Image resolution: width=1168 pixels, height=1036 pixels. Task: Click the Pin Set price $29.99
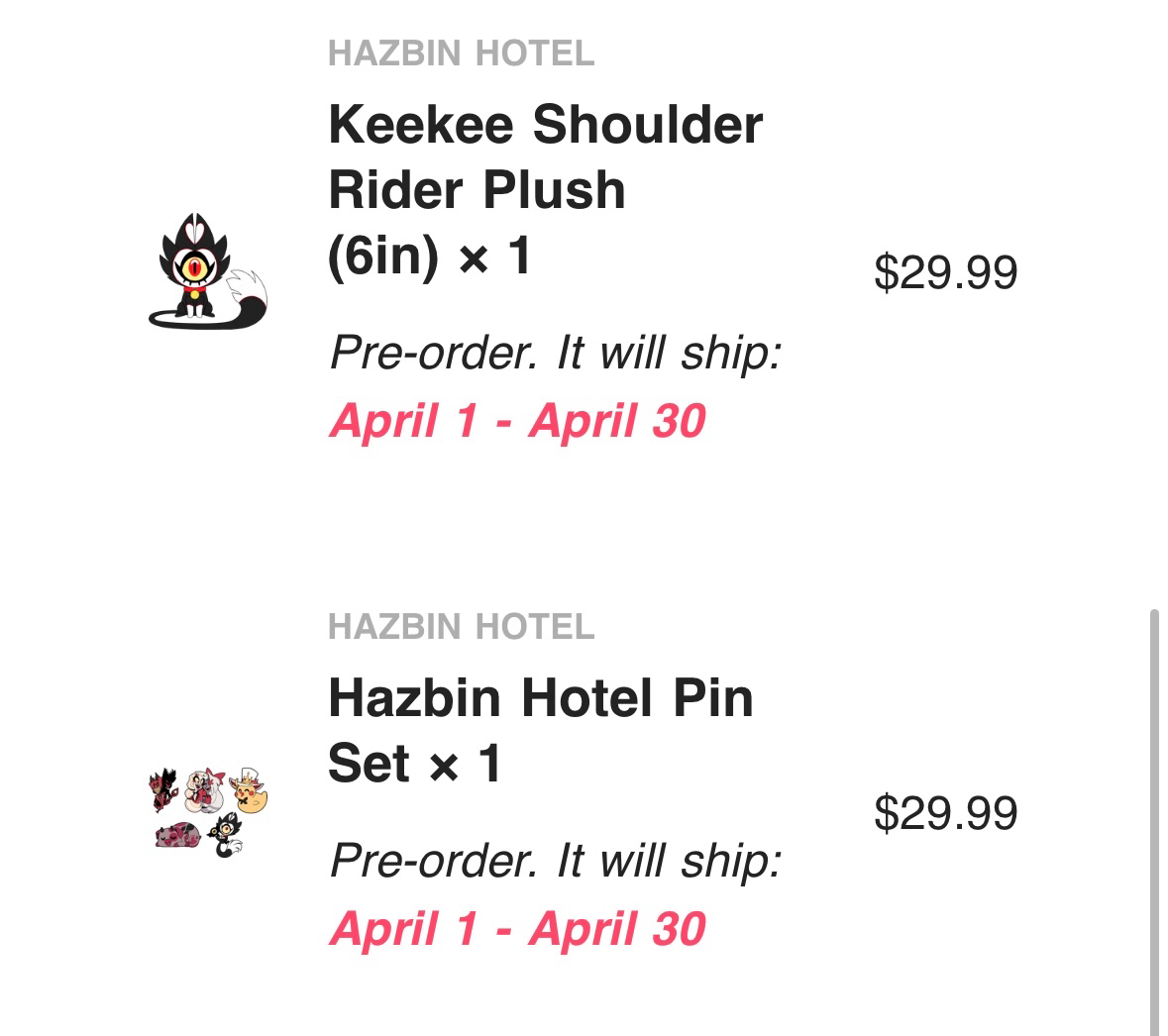[945, 813]
